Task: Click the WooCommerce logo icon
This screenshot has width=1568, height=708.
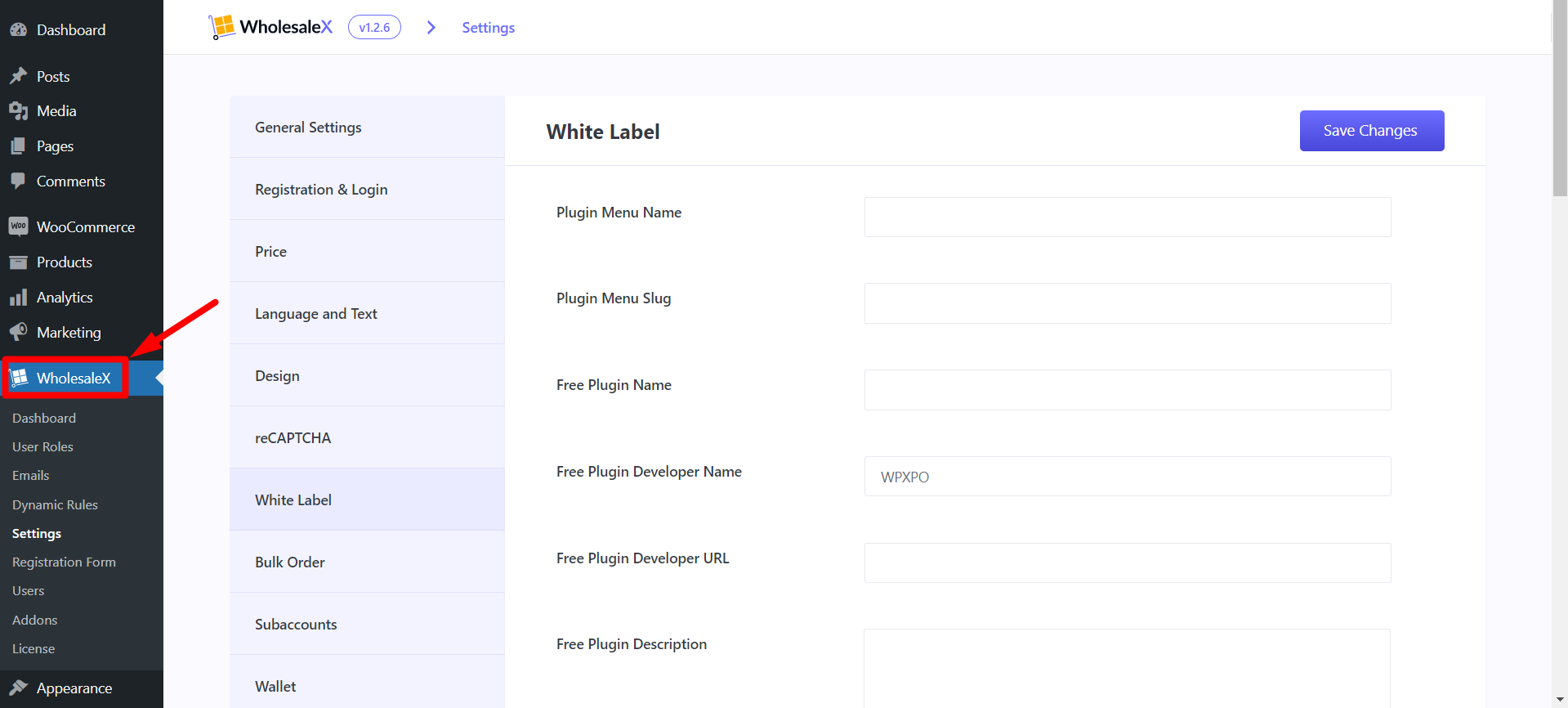Action: pyautogui.click(x=19, y=226)
